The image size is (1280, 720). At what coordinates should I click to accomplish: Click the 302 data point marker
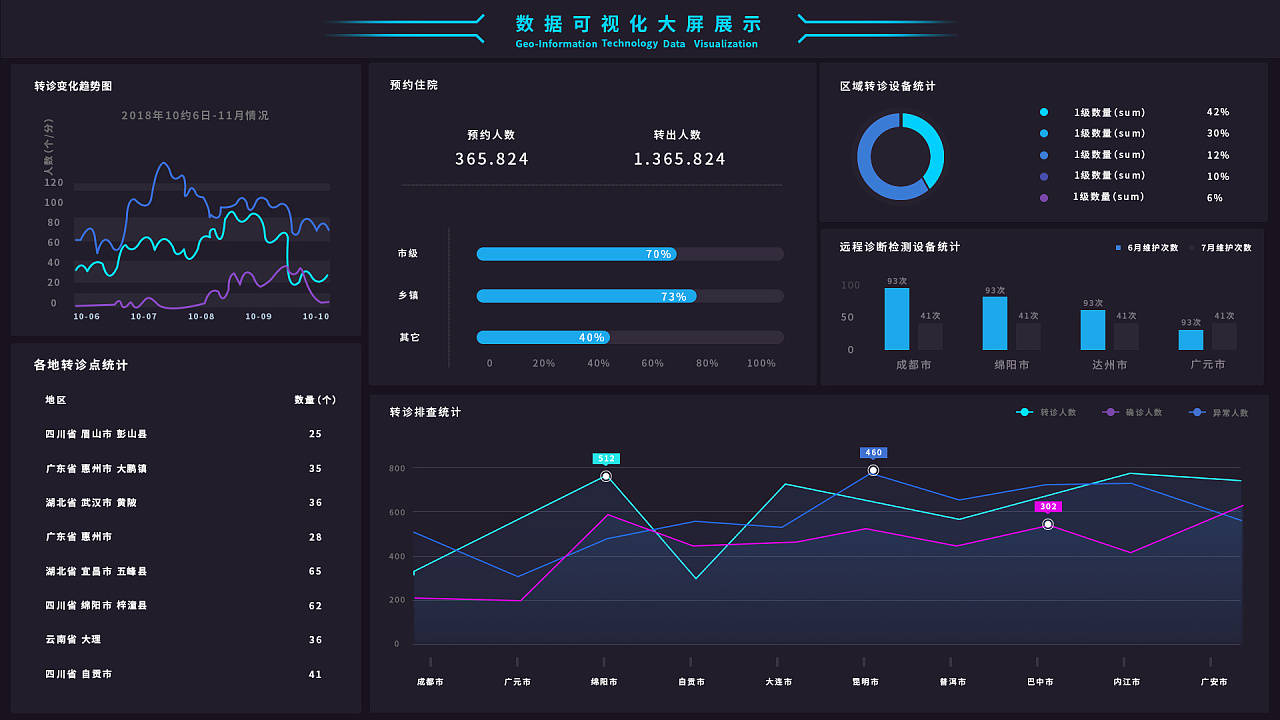(x=1048, y=524)
